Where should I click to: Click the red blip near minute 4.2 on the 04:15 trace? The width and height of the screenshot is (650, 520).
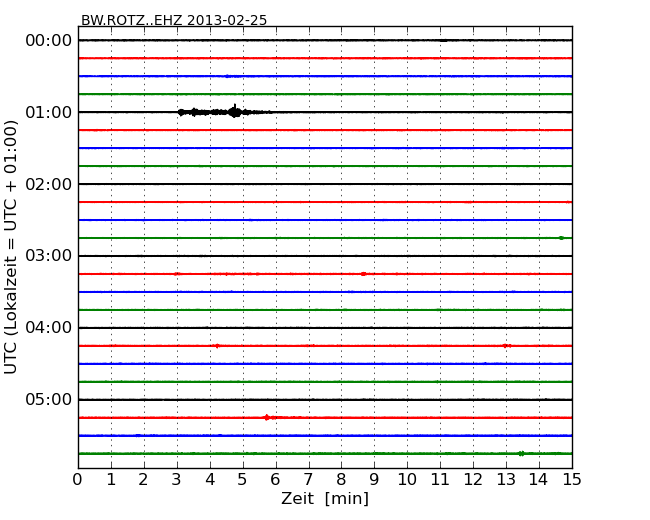[217, 346]
